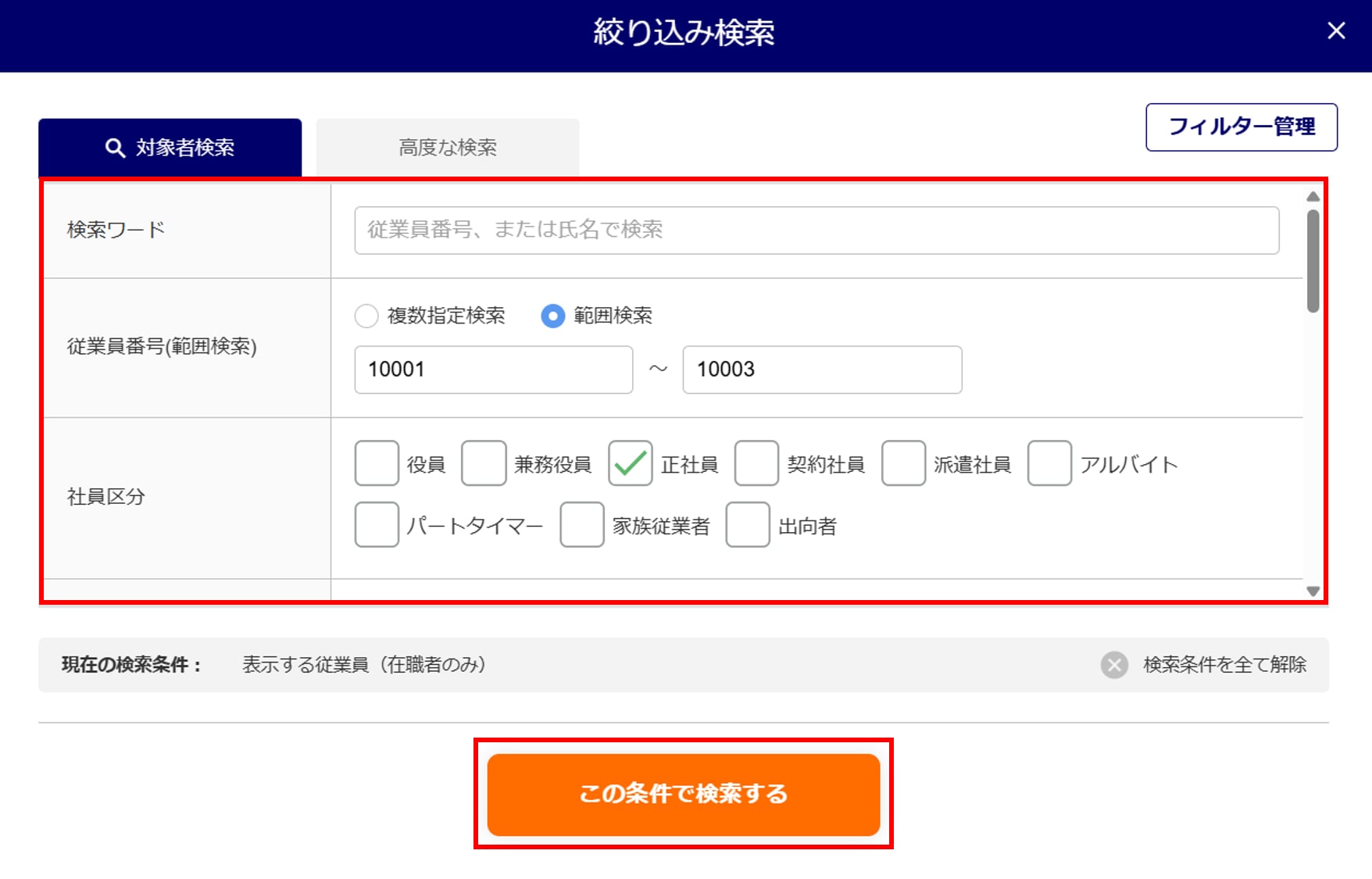Select the 複数指定検索 radio button
This screenshot has width=1372, height=879.
366,316
